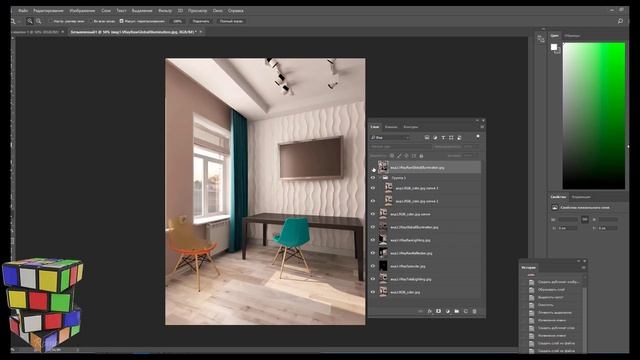This screenshot has height=360, width=640.
Task: Click the Подогнать fit-screen button
Action: point(201,21)
